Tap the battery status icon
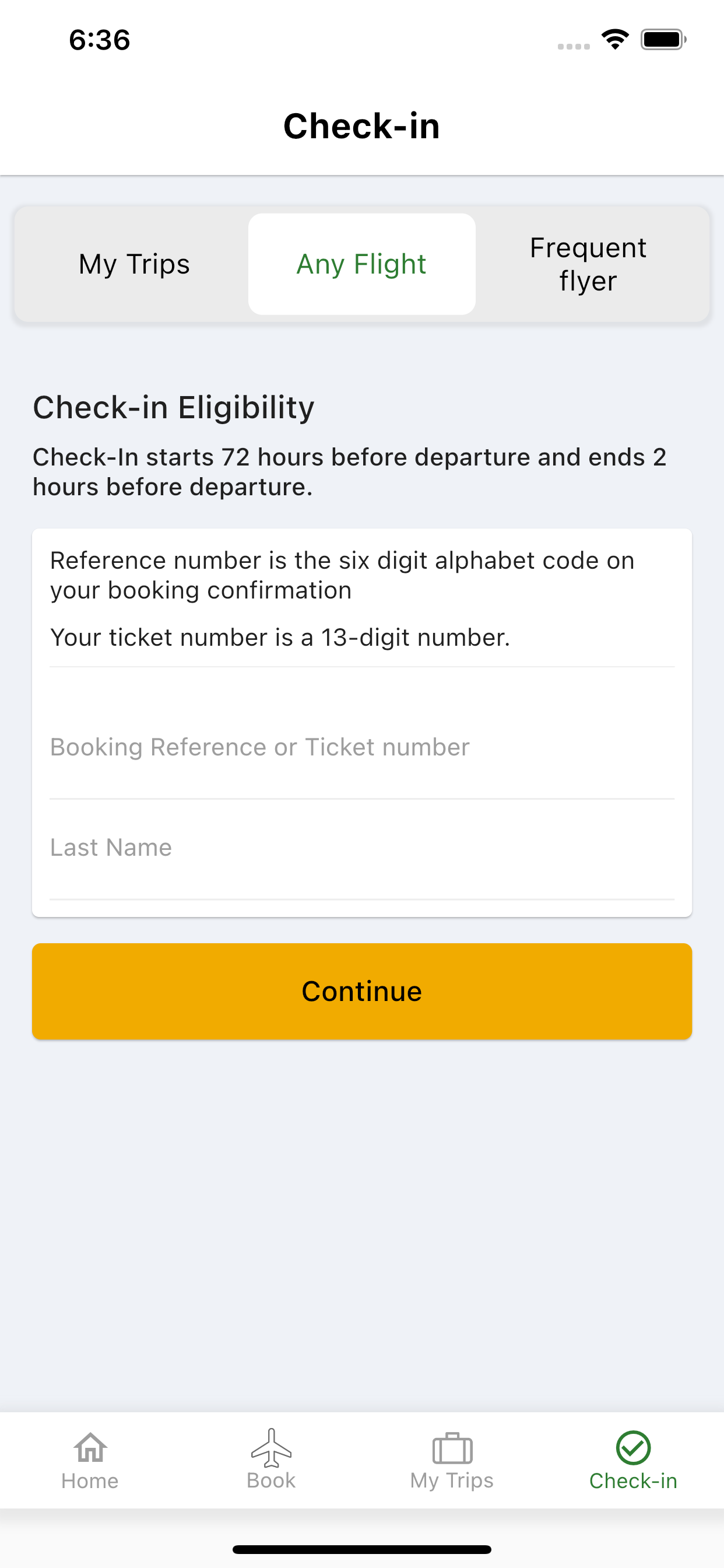 tap(663, 40)
